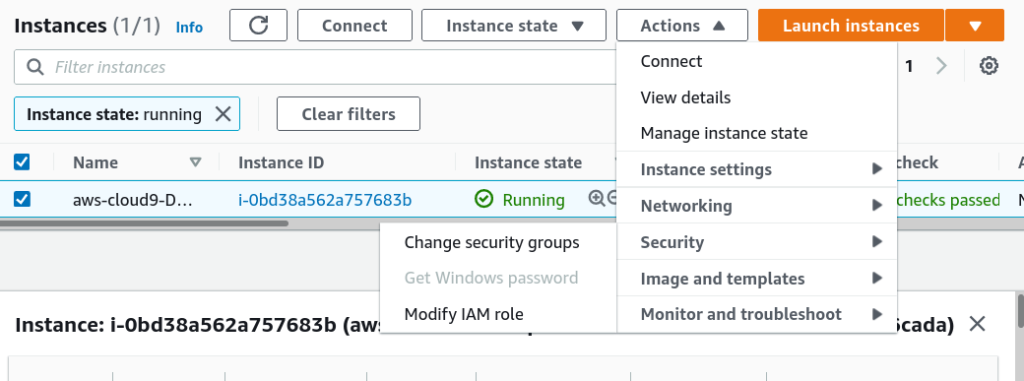Uncheck the aws-cloud9 instance row checkbox

[x=22, y=199]
